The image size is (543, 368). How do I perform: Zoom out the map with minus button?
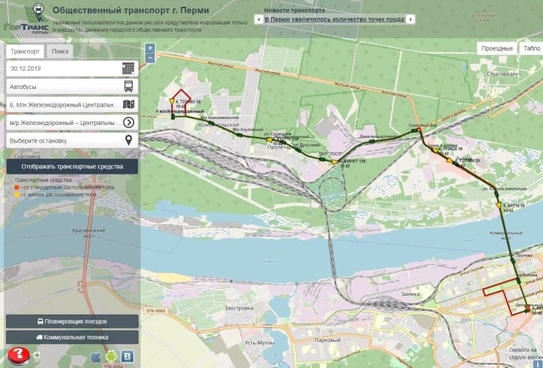(150, 59)
